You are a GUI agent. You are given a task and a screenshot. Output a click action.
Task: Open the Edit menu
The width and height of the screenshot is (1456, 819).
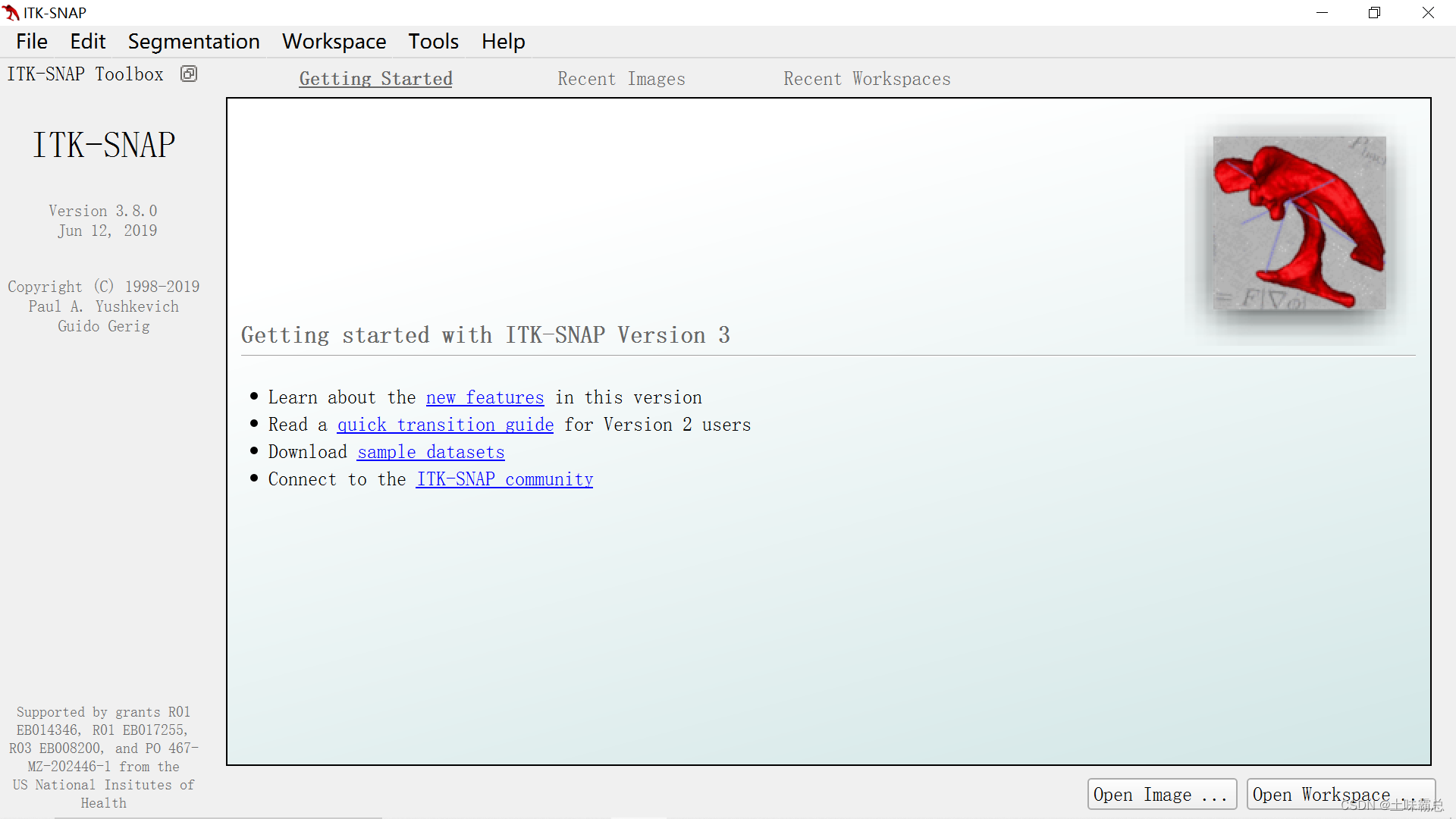[87, 41]
